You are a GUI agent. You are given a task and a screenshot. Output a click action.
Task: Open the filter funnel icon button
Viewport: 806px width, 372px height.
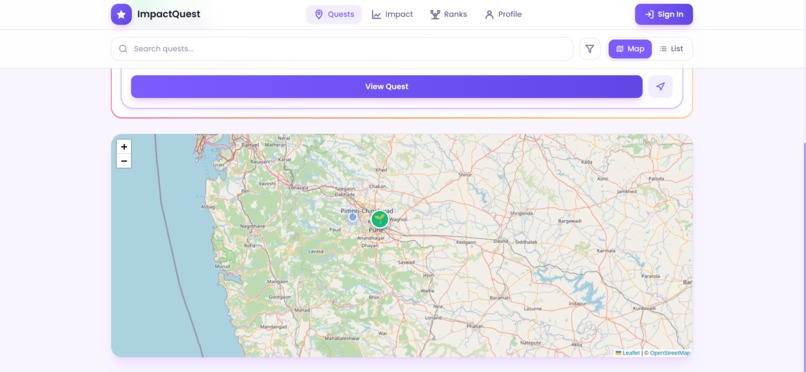(590, 49)
